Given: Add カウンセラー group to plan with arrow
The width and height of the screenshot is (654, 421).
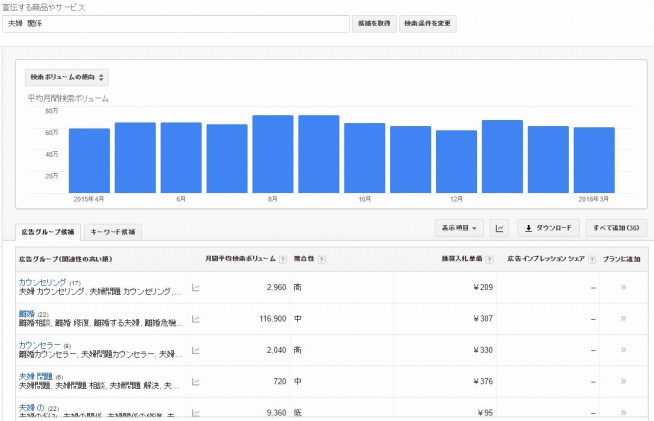Looking at the screenshot, I should pos(624,348).
